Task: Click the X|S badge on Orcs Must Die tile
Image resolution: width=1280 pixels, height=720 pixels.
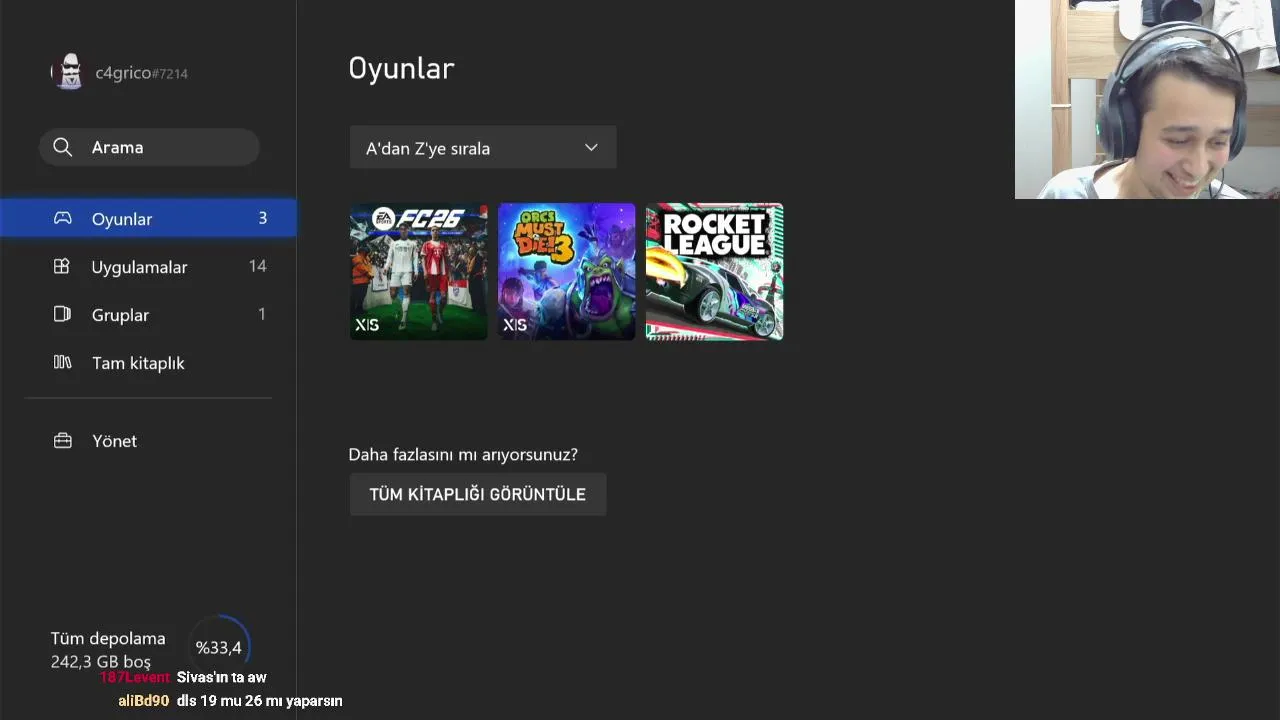Action: 515,325
